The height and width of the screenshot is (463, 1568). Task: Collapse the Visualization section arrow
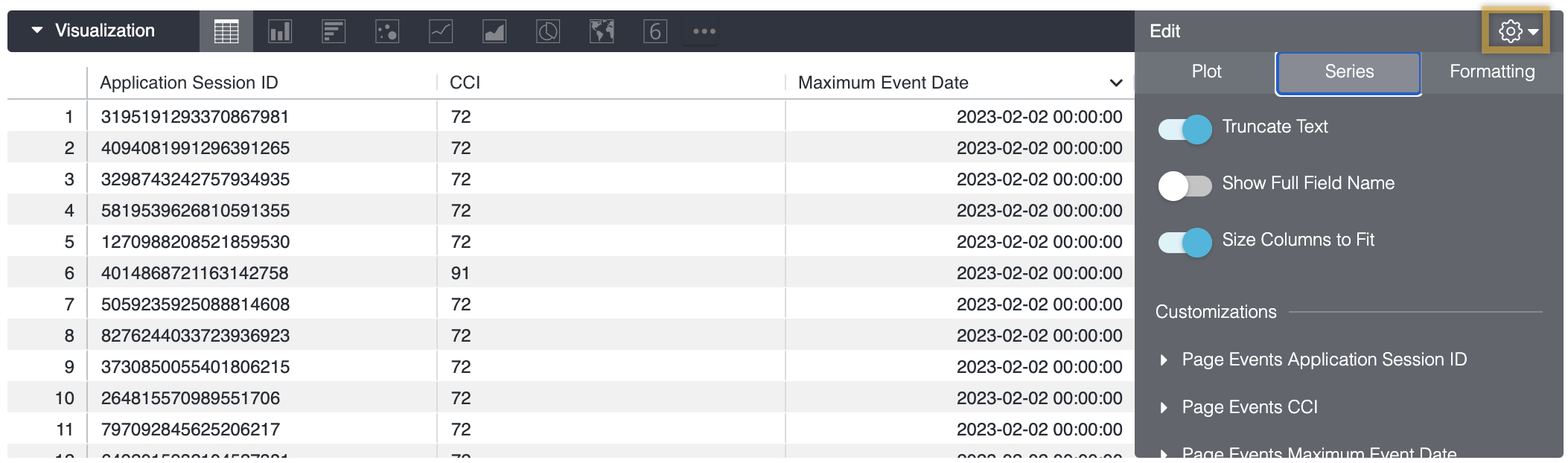[x=36, y=31]
